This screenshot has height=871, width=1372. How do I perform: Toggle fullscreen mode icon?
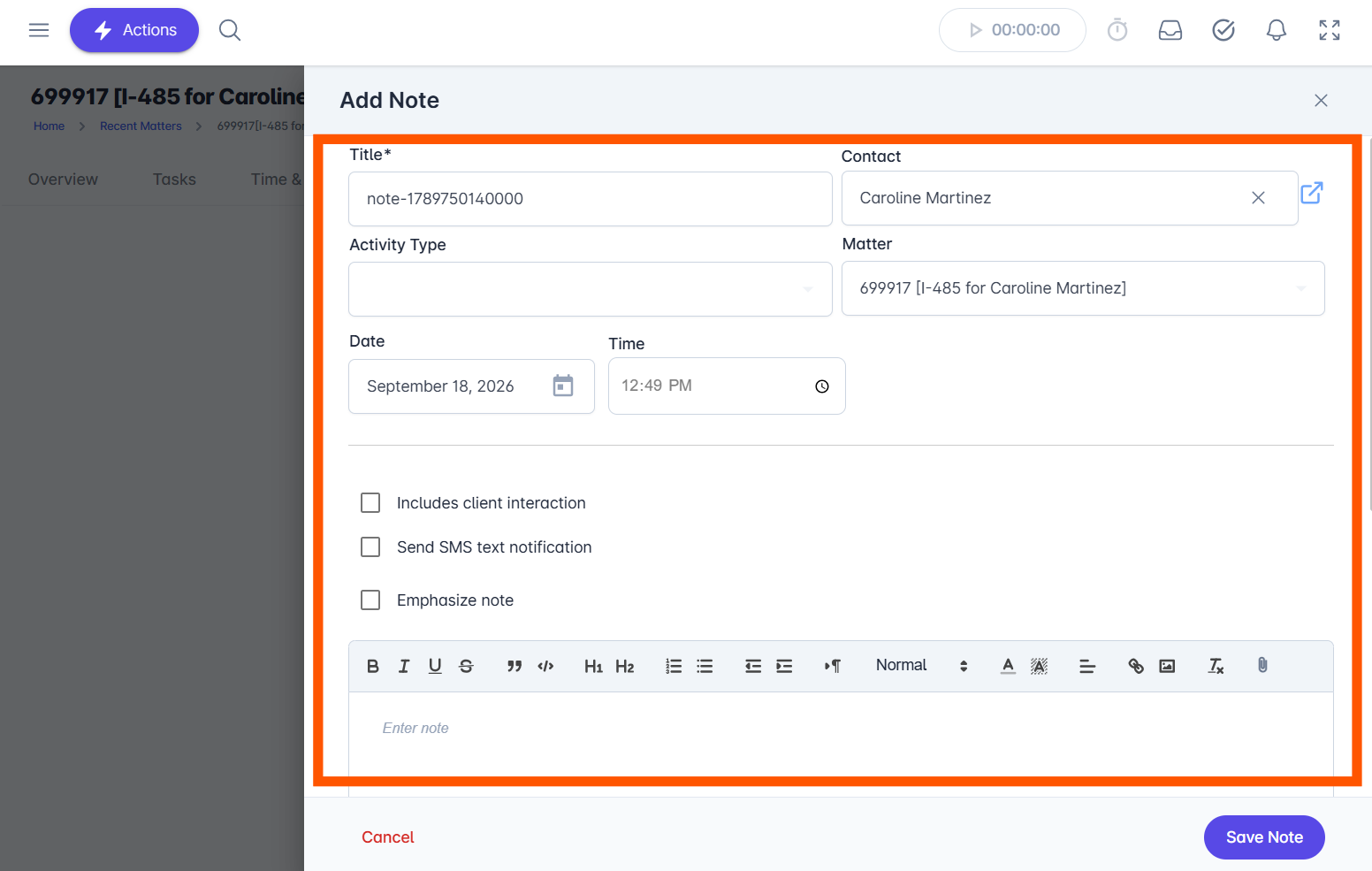pos(1330,30)
